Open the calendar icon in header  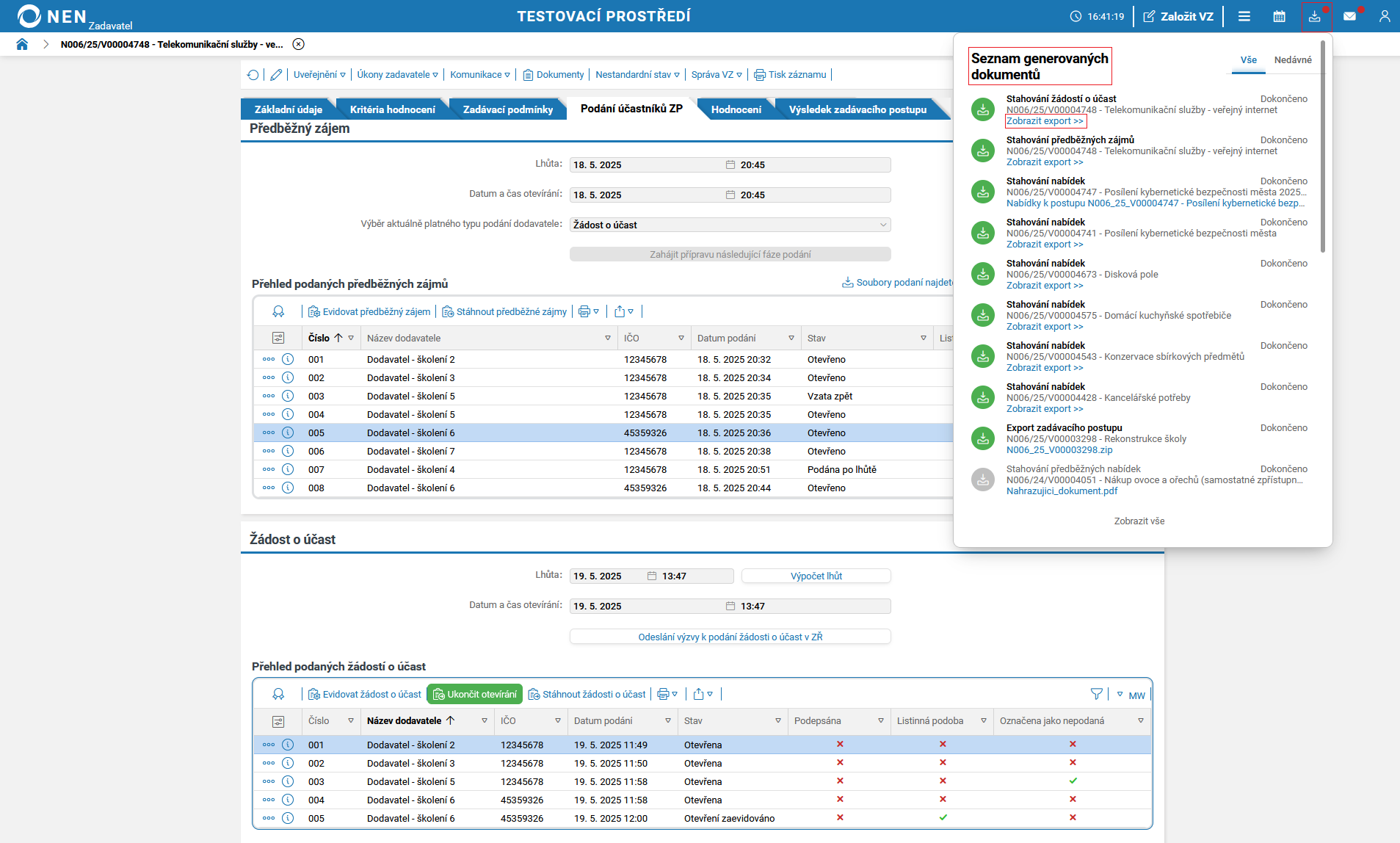pyautogui.click(x=1279, y=16)
